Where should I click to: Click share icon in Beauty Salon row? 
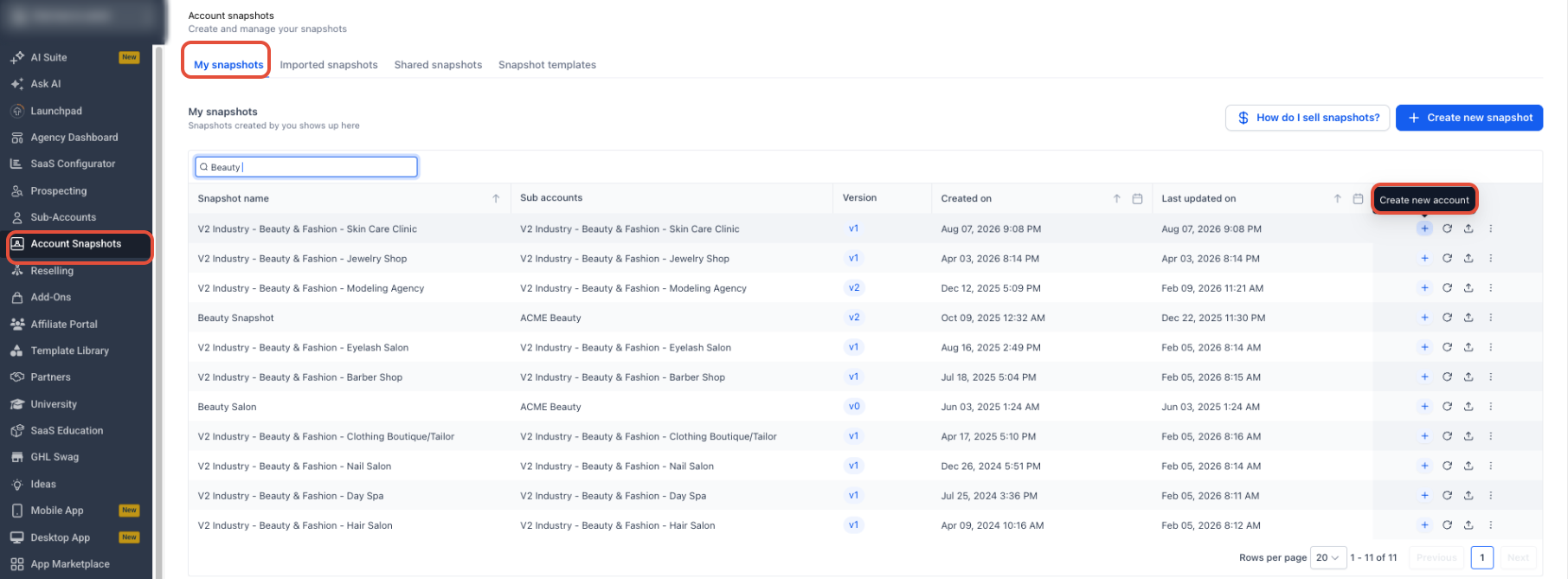click(x=1468, y=407)
